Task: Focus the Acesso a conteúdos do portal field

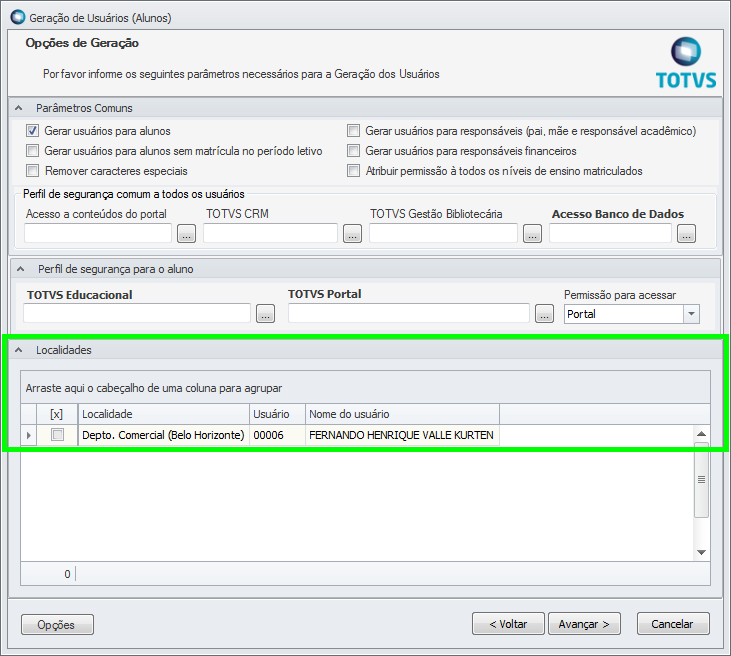Action: pos(98,233)
